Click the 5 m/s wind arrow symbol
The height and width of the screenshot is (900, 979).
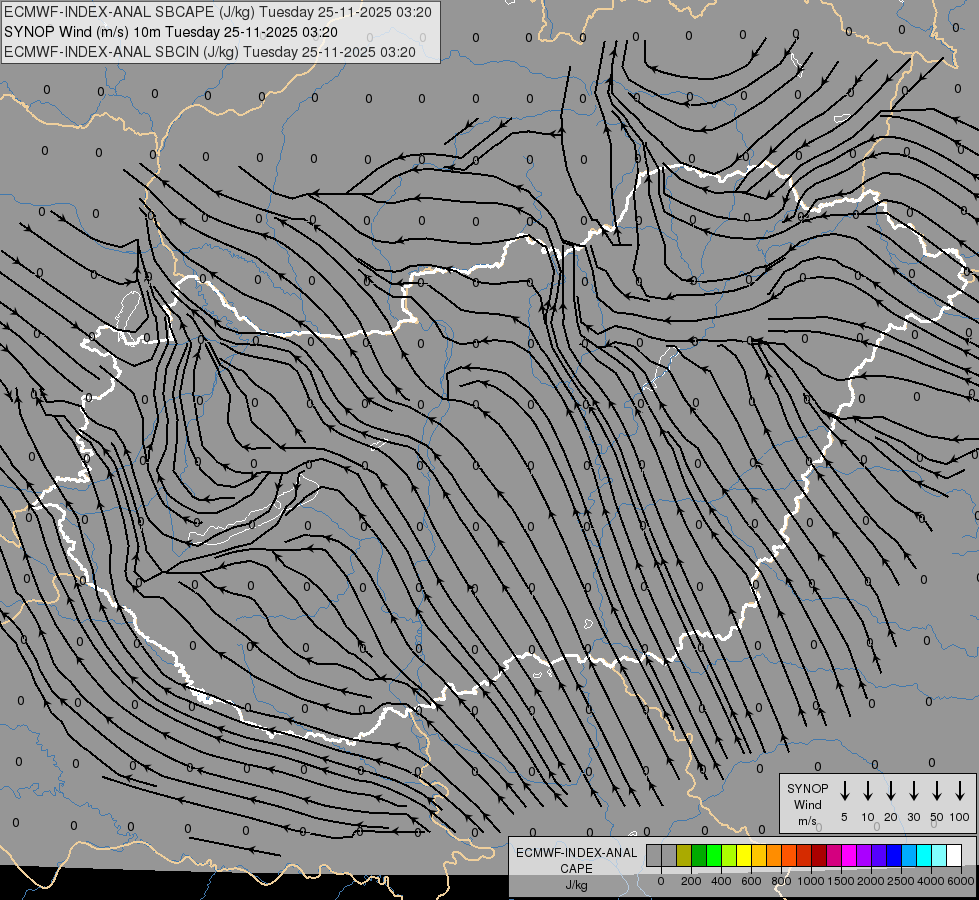tap(844, 790)
